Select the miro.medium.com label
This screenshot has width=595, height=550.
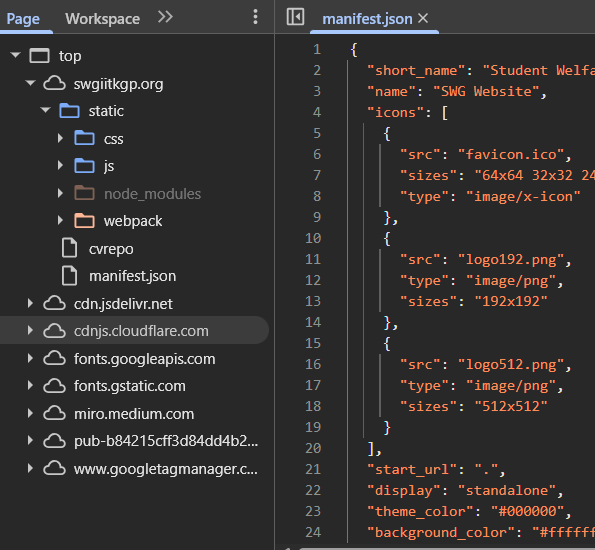134,414
